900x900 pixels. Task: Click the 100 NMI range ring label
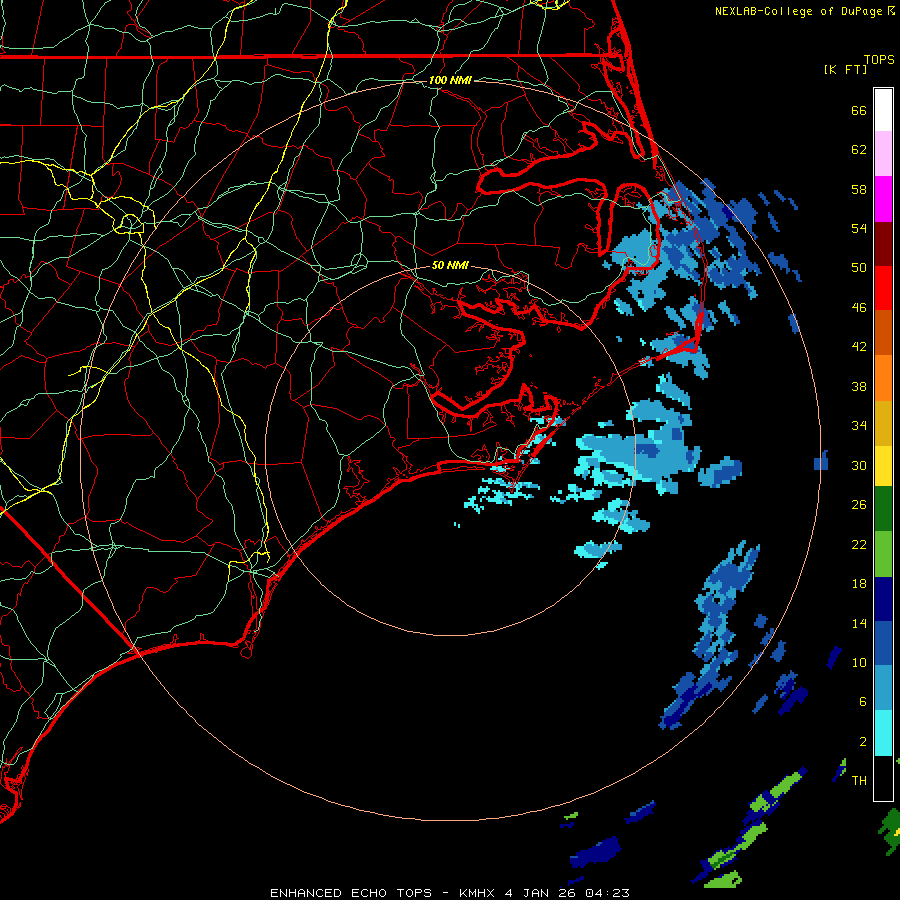click(450, 80)
